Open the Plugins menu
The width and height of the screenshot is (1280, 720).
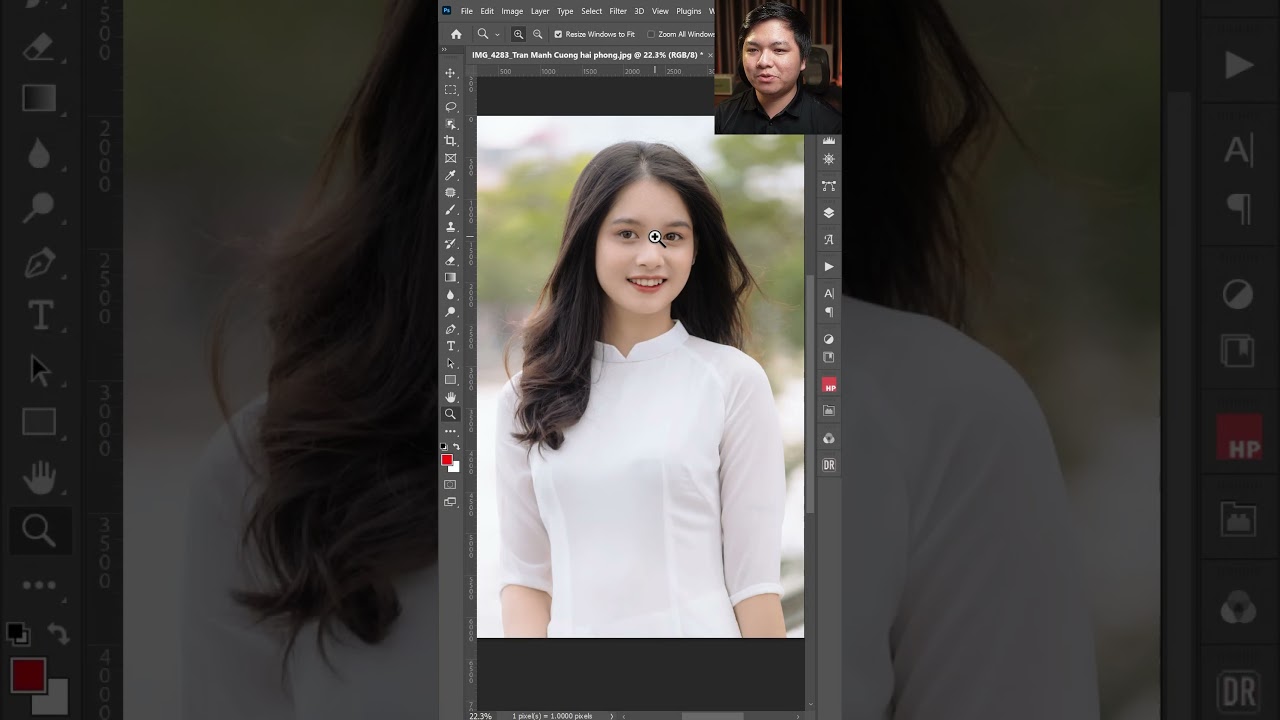coord(689,11)
